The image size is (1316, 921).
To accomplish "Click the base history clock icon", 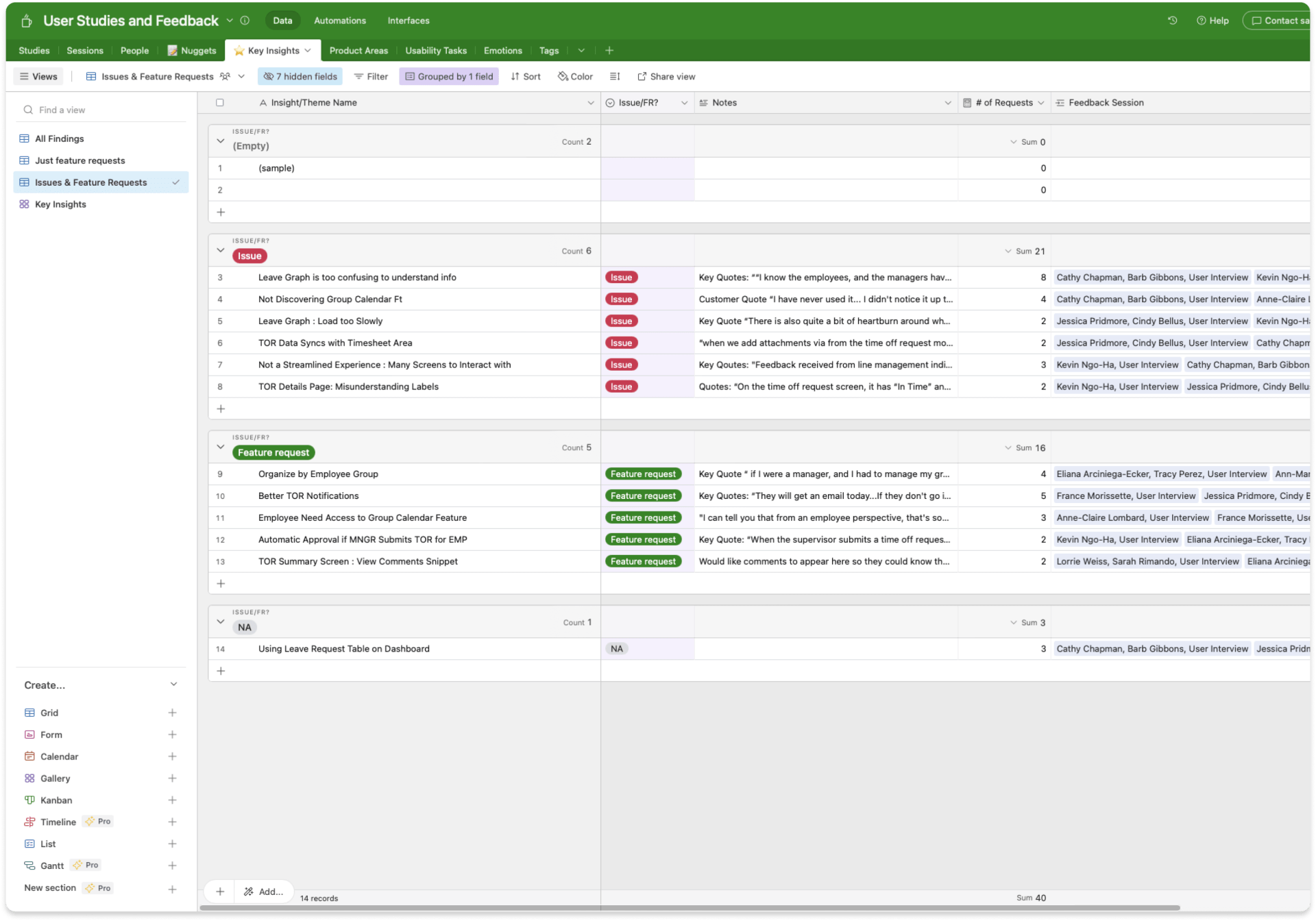I will click(1172, 21).
